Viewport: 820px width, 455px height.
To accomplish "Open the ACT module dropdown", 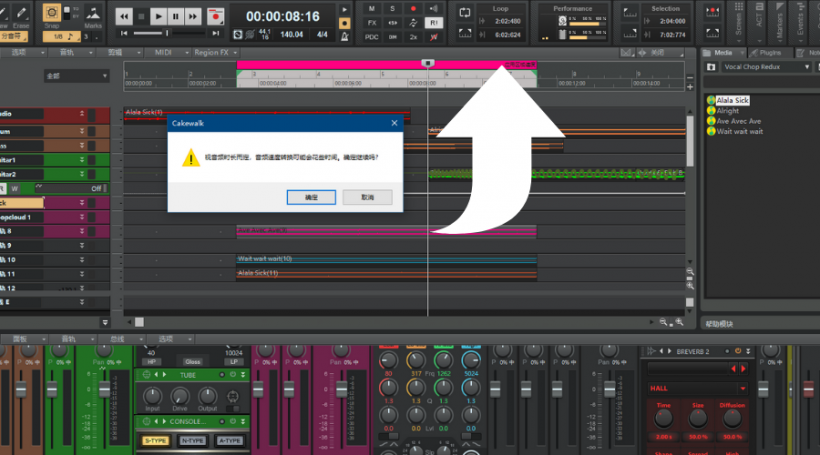I will 759,40.
